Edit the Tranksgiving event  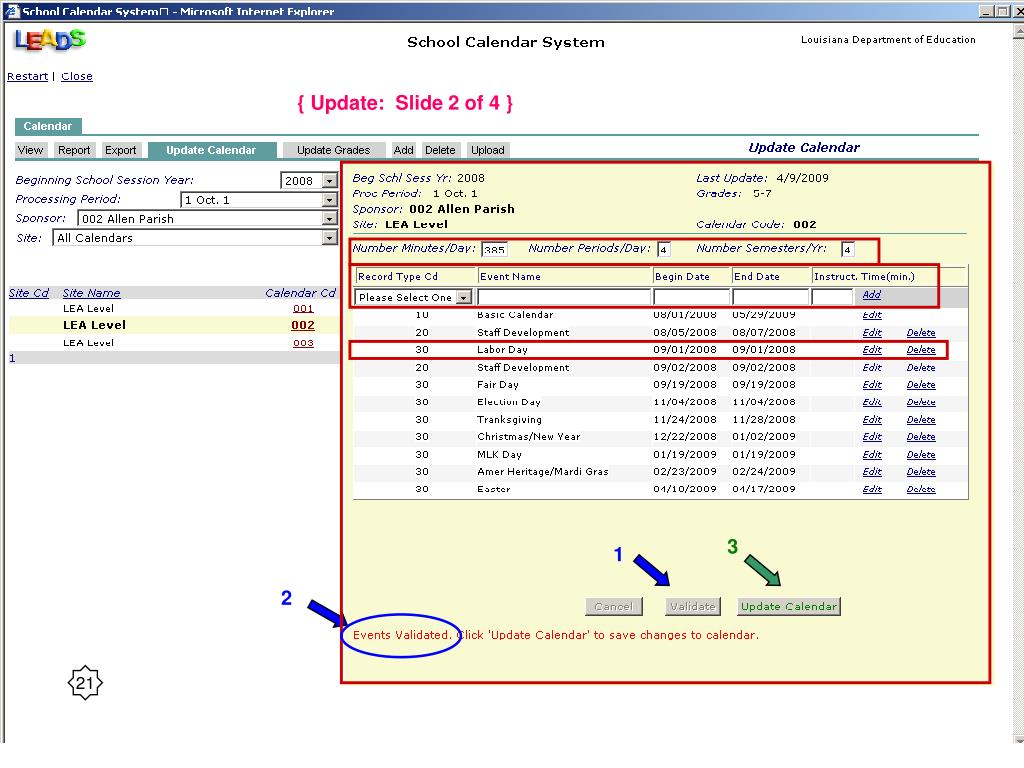pos(872,420)
